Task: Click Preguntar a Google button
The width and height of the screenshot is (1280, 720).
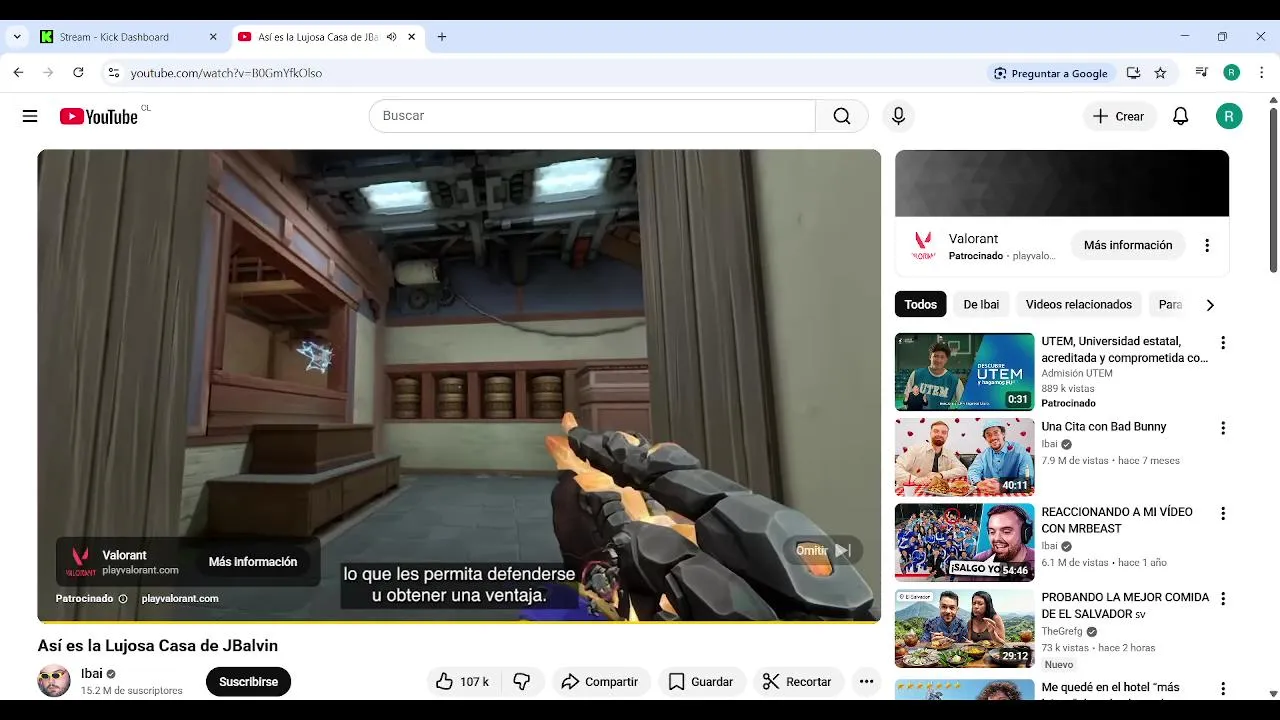Action: pos(1050,73)
